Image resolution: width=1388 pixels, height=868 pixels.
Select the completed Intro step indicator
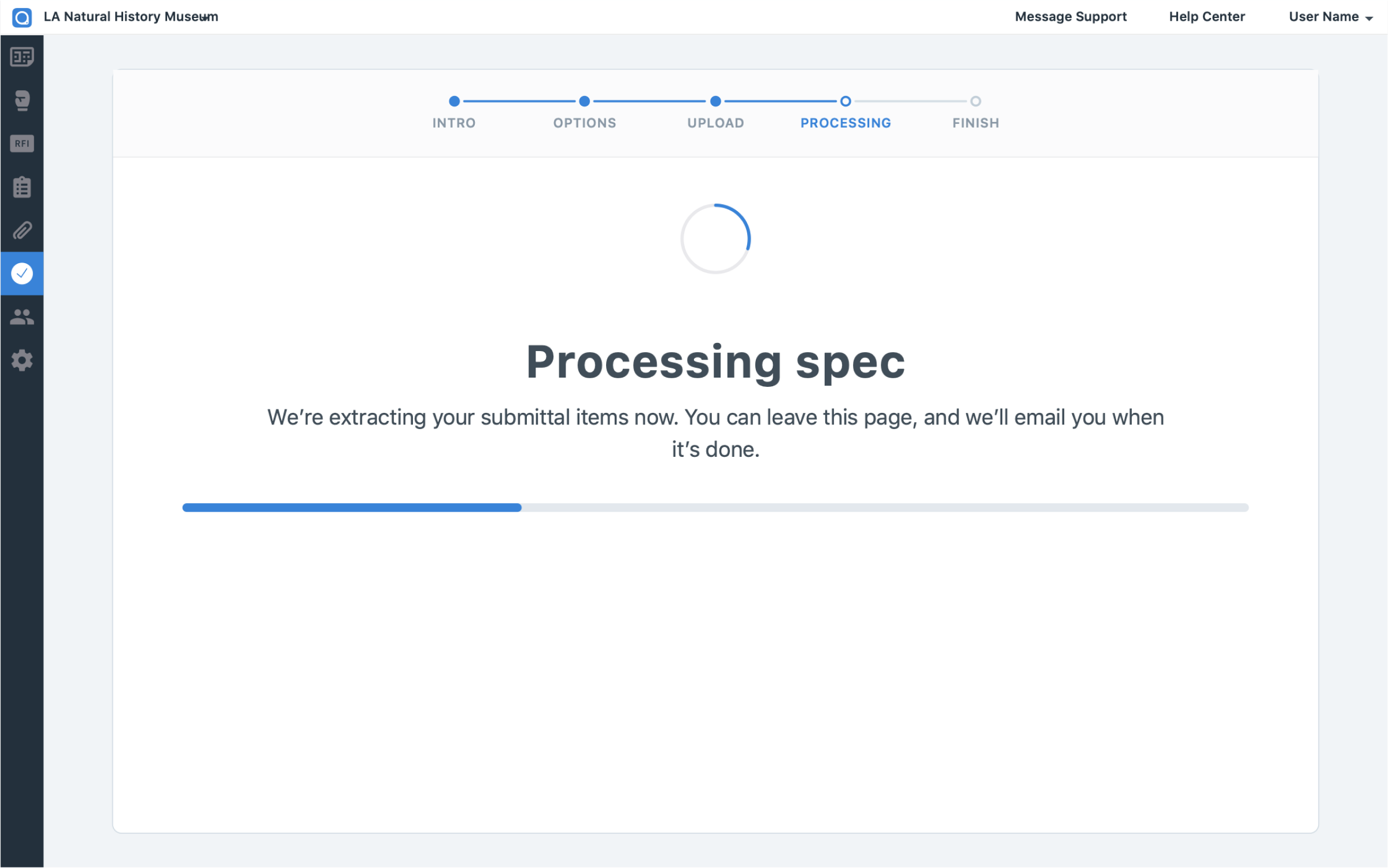[x=454, y=101]
